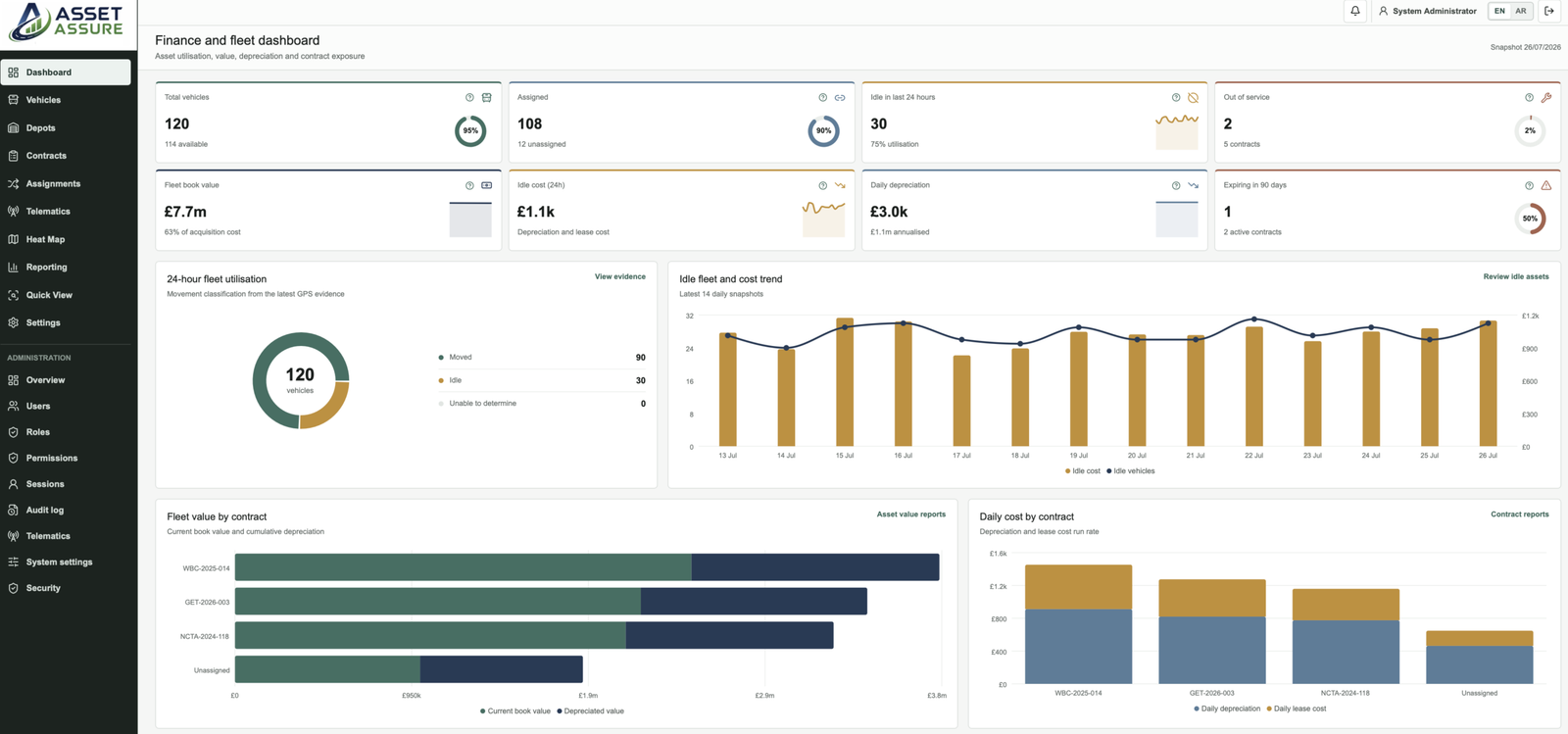
Task: Click the 95% ring on Total vehicles card
Action: pos(470,130)
